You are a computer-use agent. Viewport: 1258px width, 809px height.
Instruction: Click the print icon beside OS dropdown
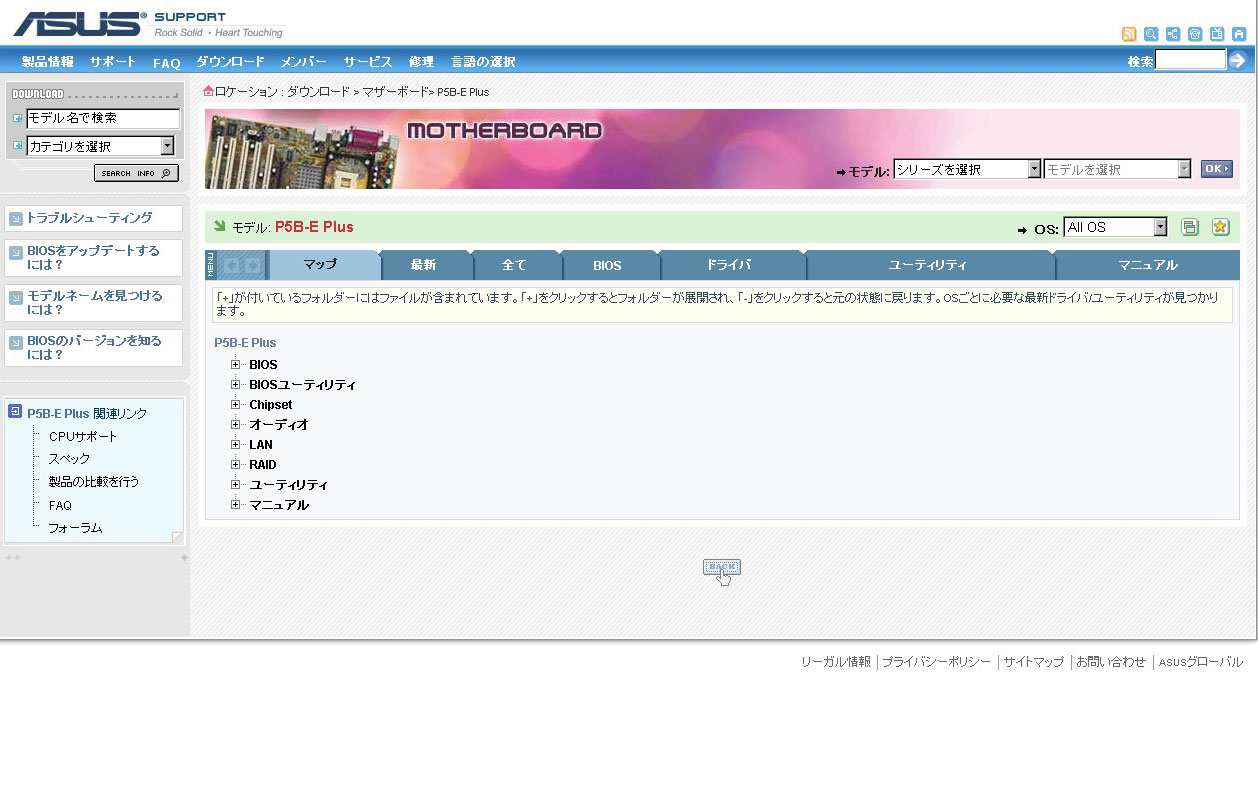pyautogui.click(x=1190, y=227)
